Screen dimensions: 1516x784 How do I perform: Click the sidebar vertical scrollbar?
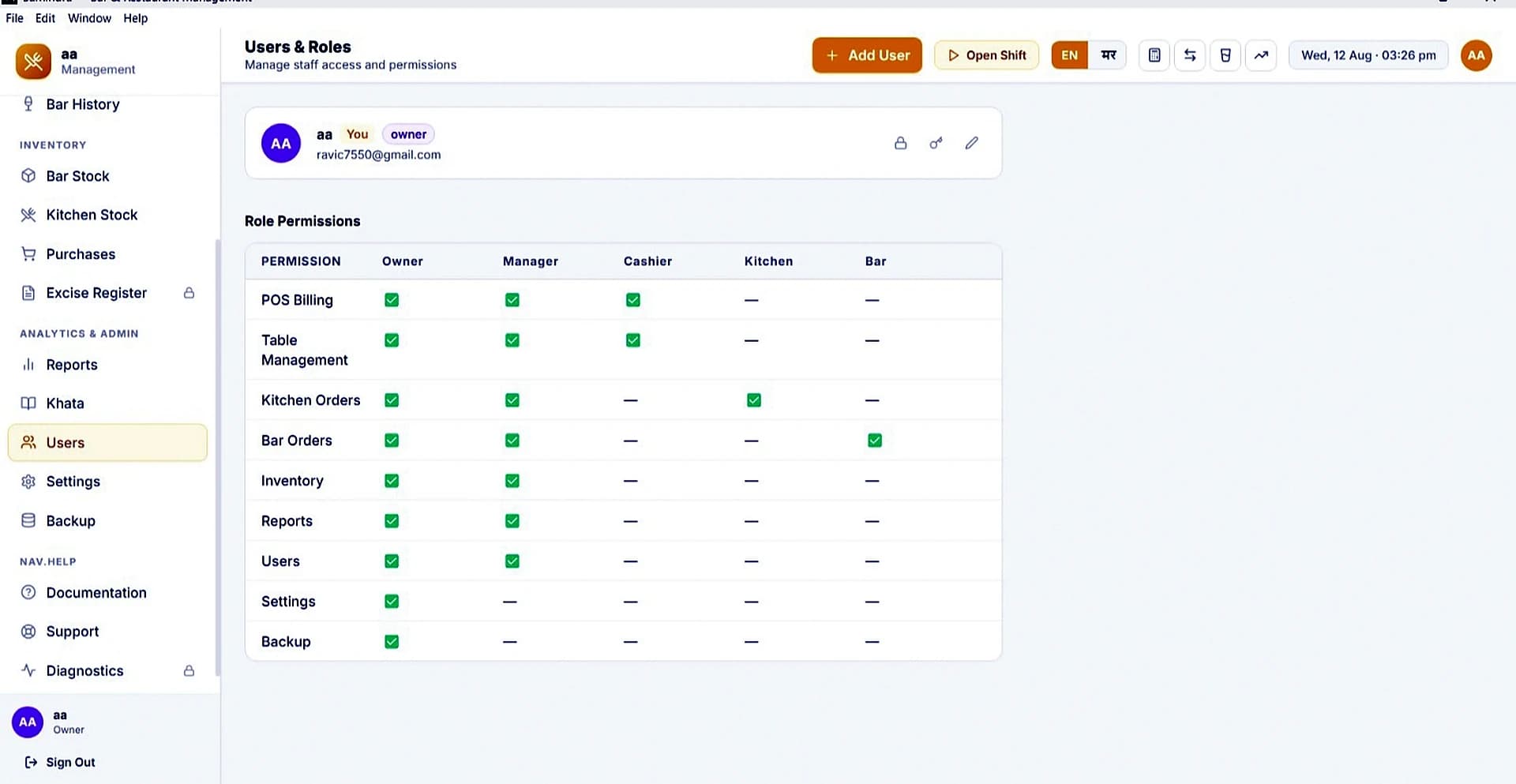218,458
